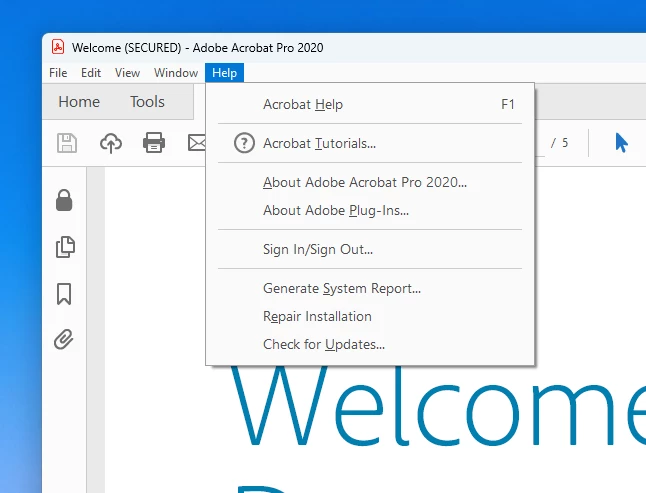Select the arrow selection tool icon

(621, 143)
